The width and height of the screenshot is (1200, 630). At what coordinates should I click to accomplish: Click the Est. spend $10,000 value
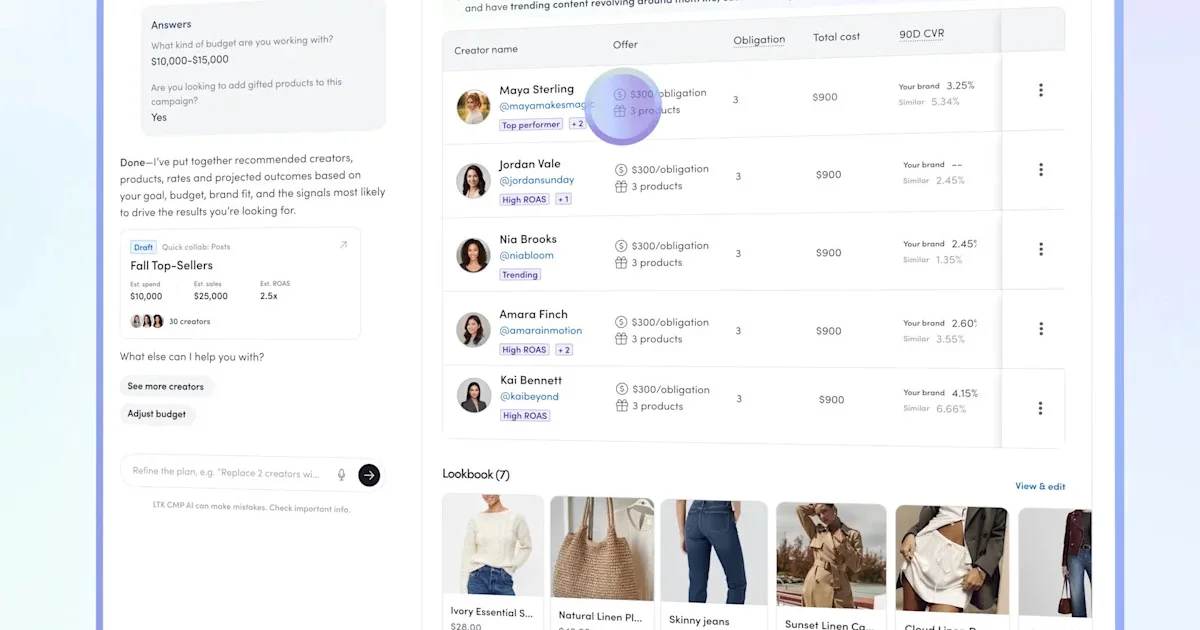[x=146, y=296]
